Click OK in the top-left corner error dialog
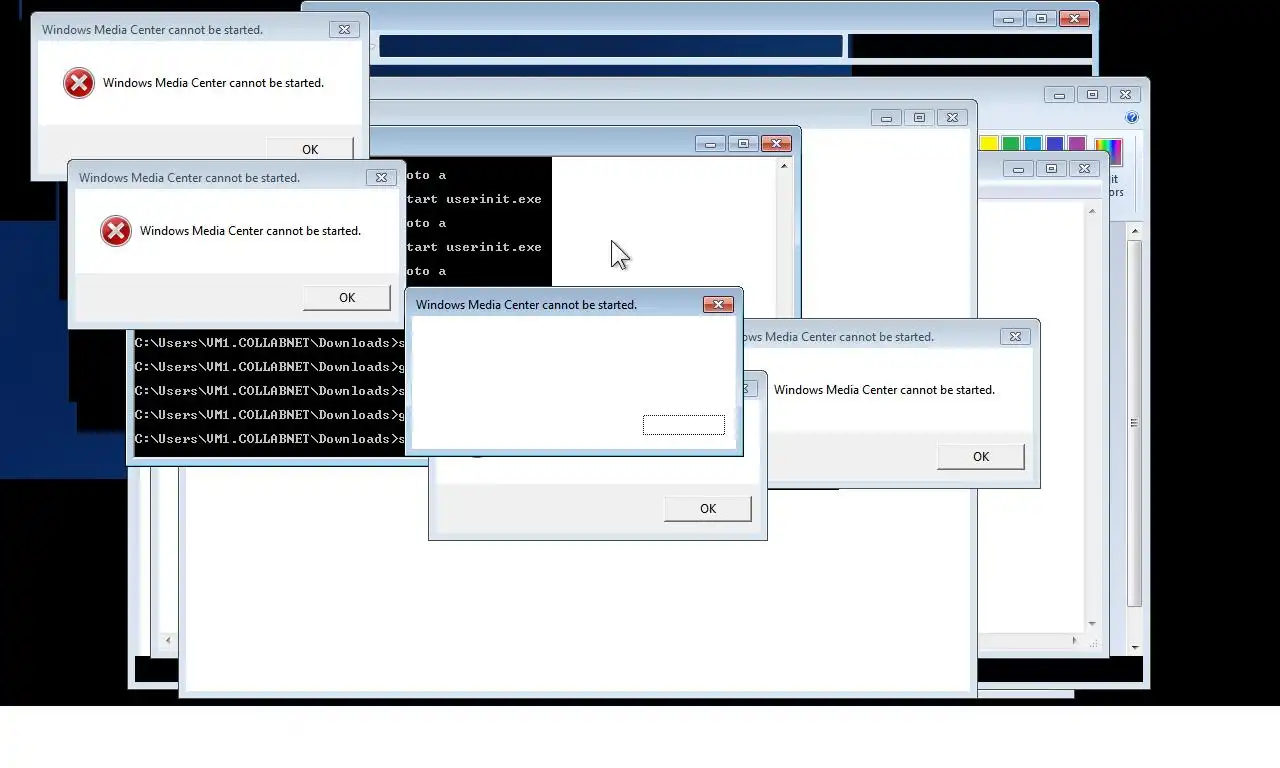The image size is (1280, 768). 310,149
